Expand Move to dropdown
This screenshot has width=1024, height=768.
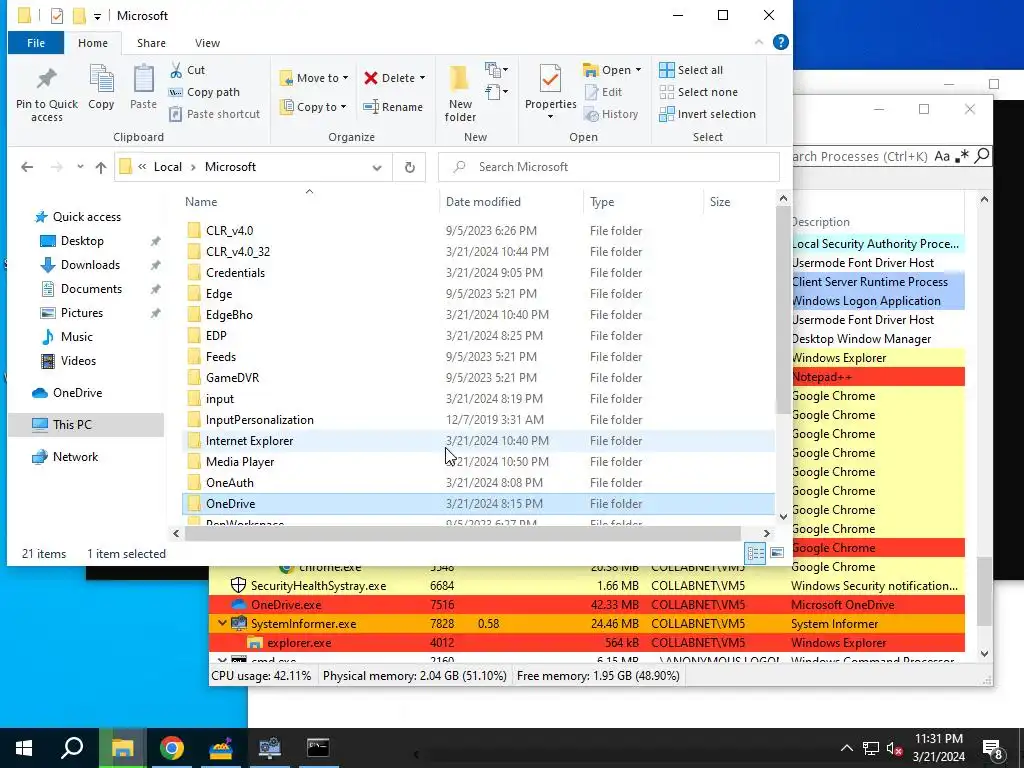tap(345, 78)
